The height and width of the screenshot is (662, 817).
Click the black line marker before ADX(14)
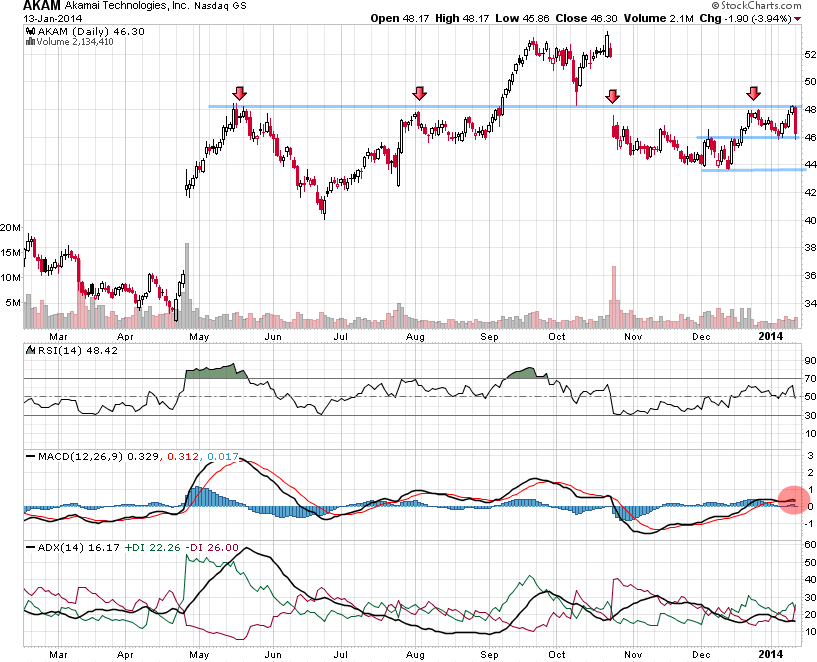click(x=30, y=547)
